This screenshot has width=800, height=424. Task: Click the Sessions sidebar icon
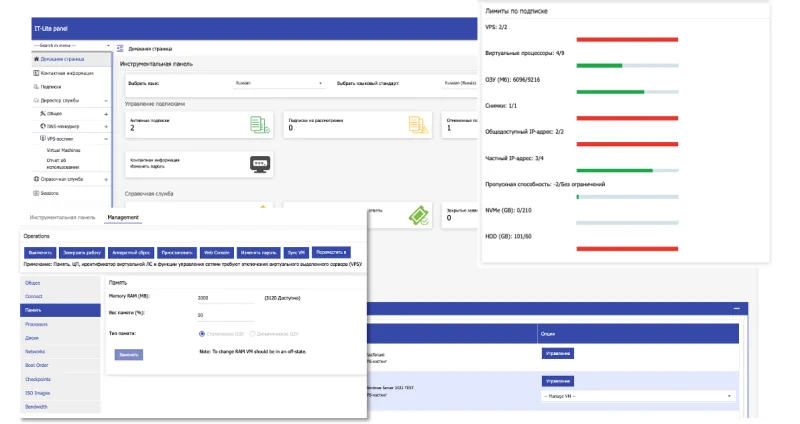pyautogui.click(x=36, y=193)
